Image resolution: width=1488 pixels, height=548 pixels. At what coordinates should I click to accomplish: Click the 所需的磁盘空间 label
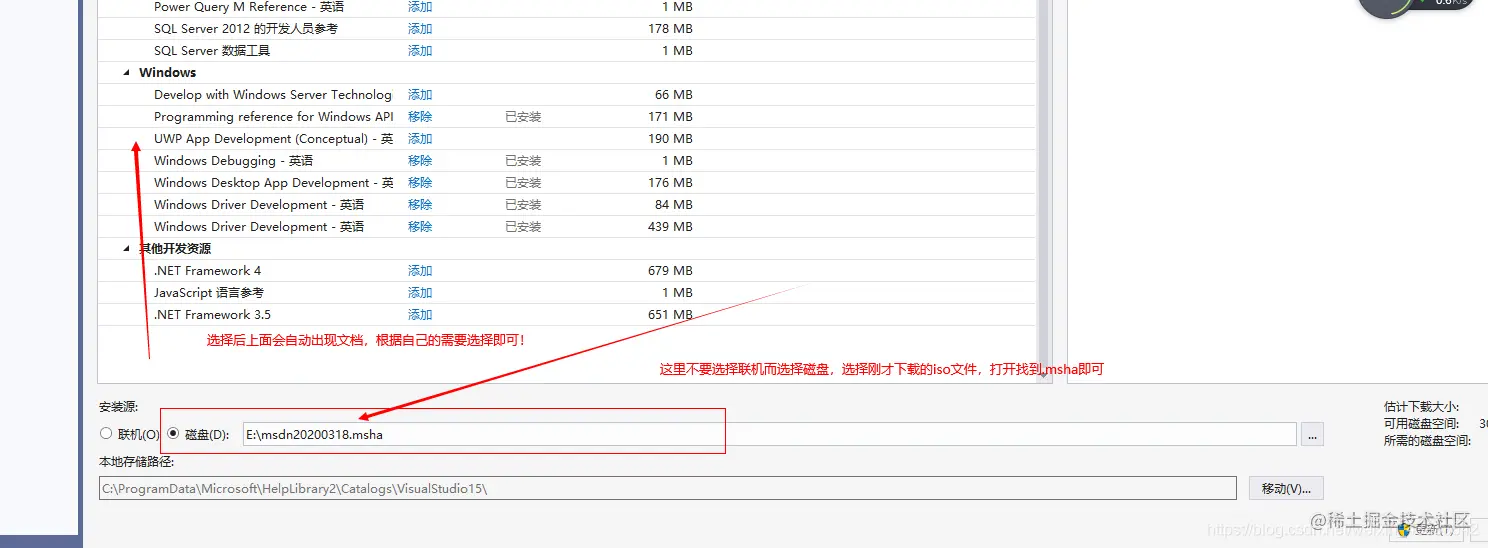point(1427,441)
